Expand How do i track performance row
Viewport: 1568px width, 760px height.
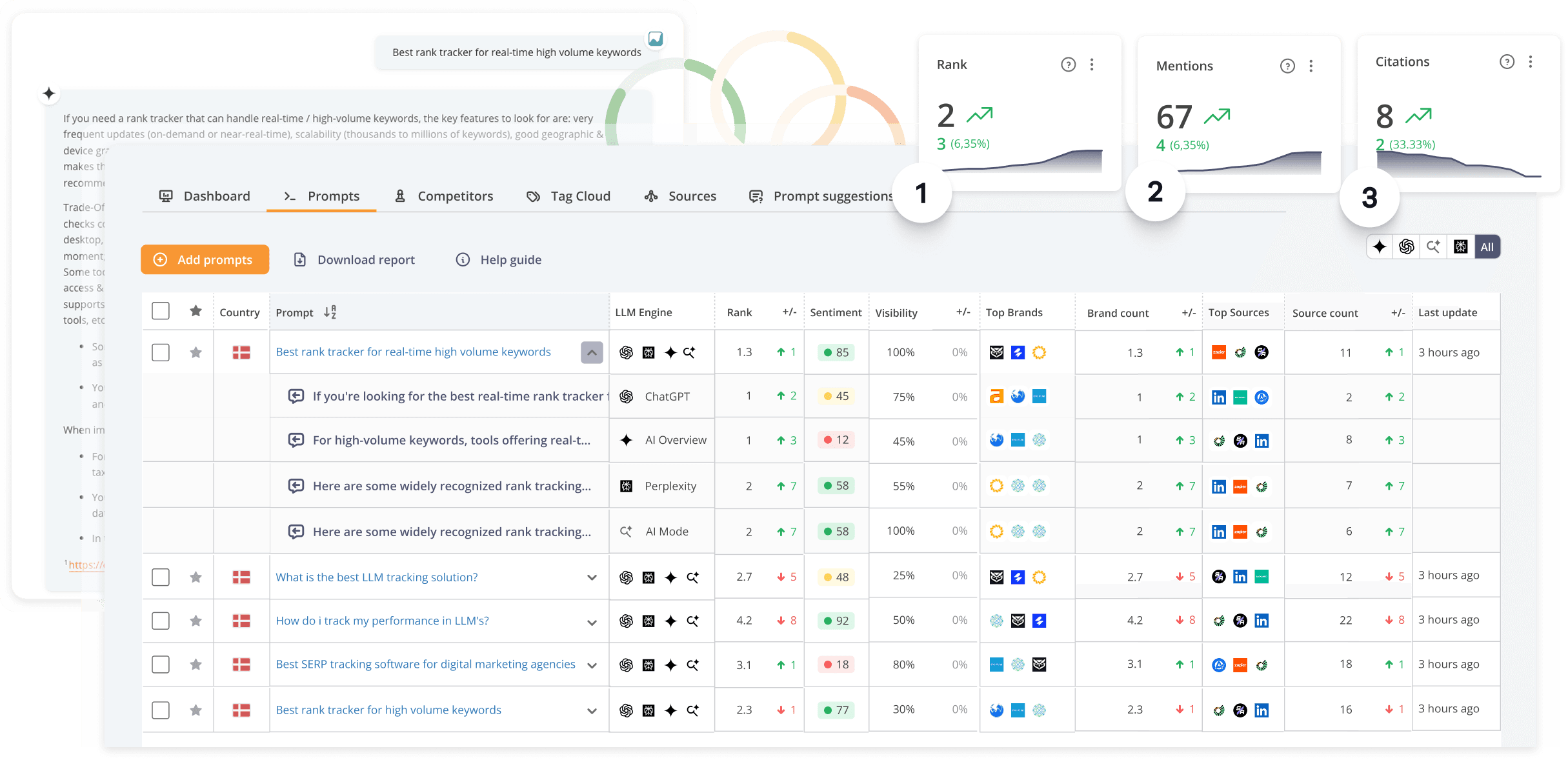coord(592,623)
